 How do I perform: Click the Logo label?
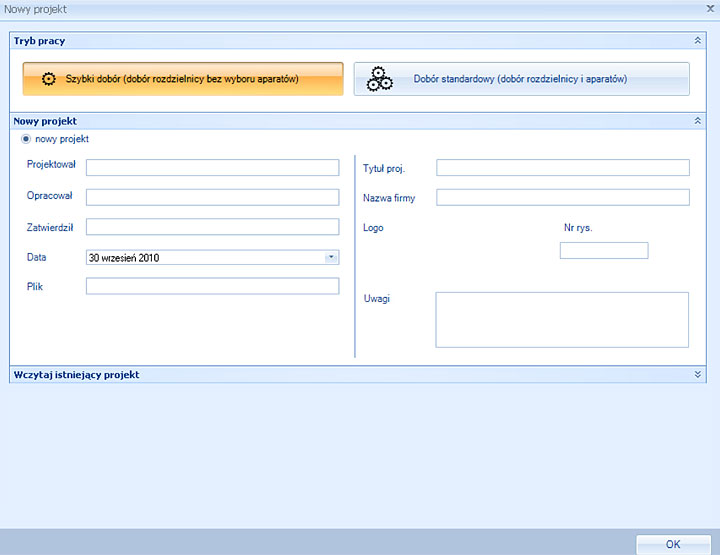click(x=373, y=228)
